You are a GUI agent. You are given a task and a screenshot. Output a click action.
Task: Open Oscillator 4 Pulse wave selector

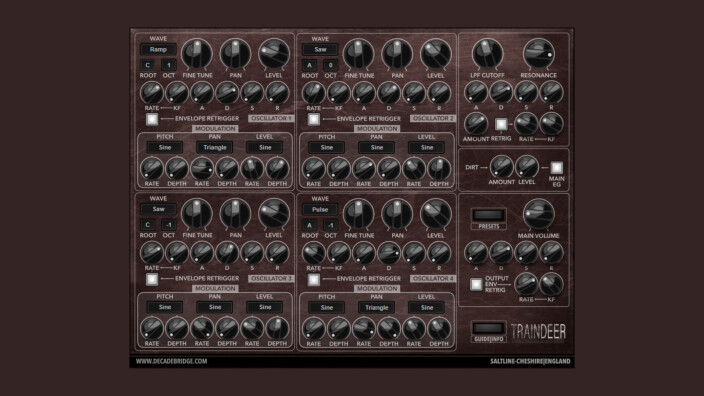tap(320, 209)
